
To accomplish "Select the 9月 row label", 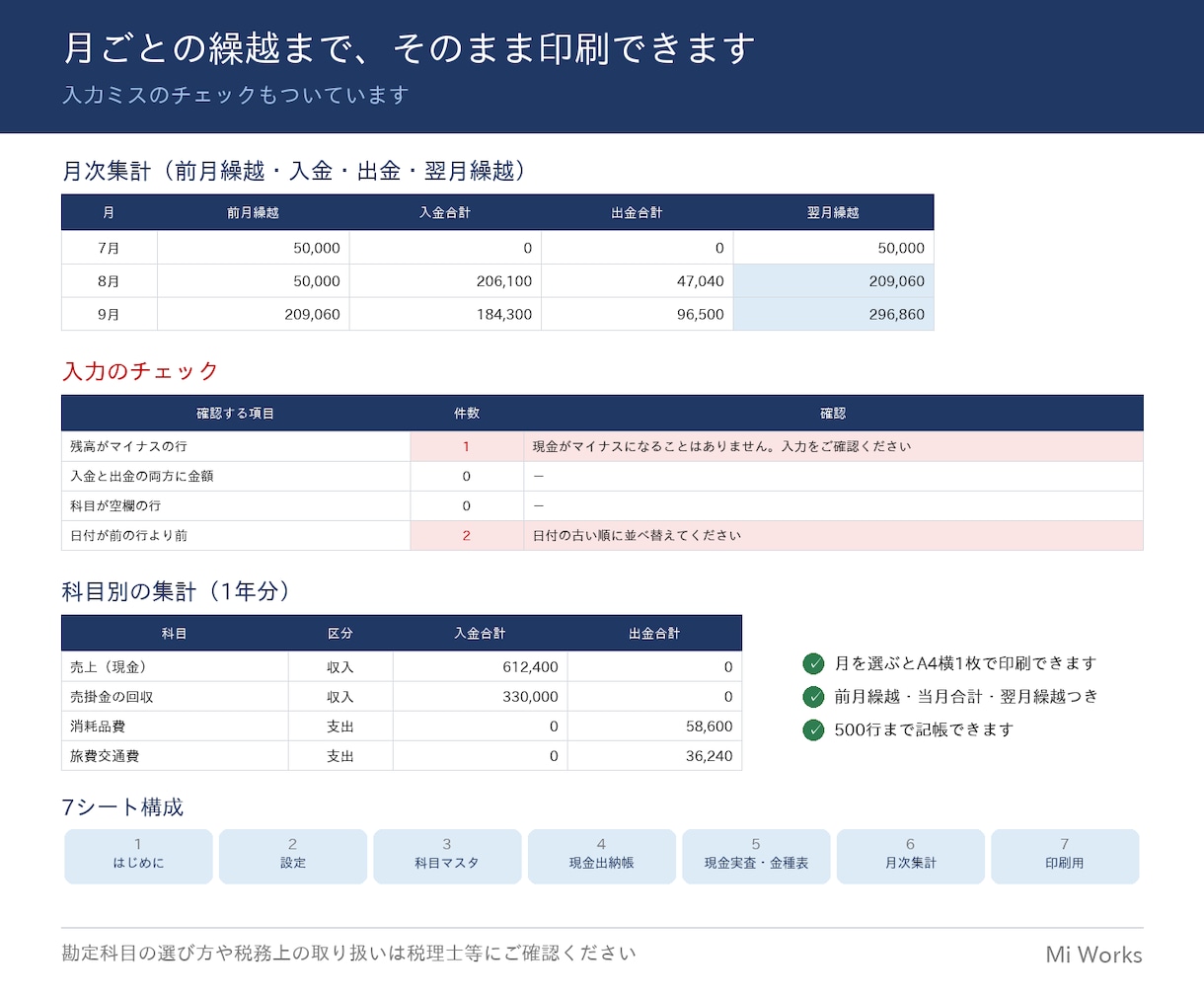I will [110, 314].
